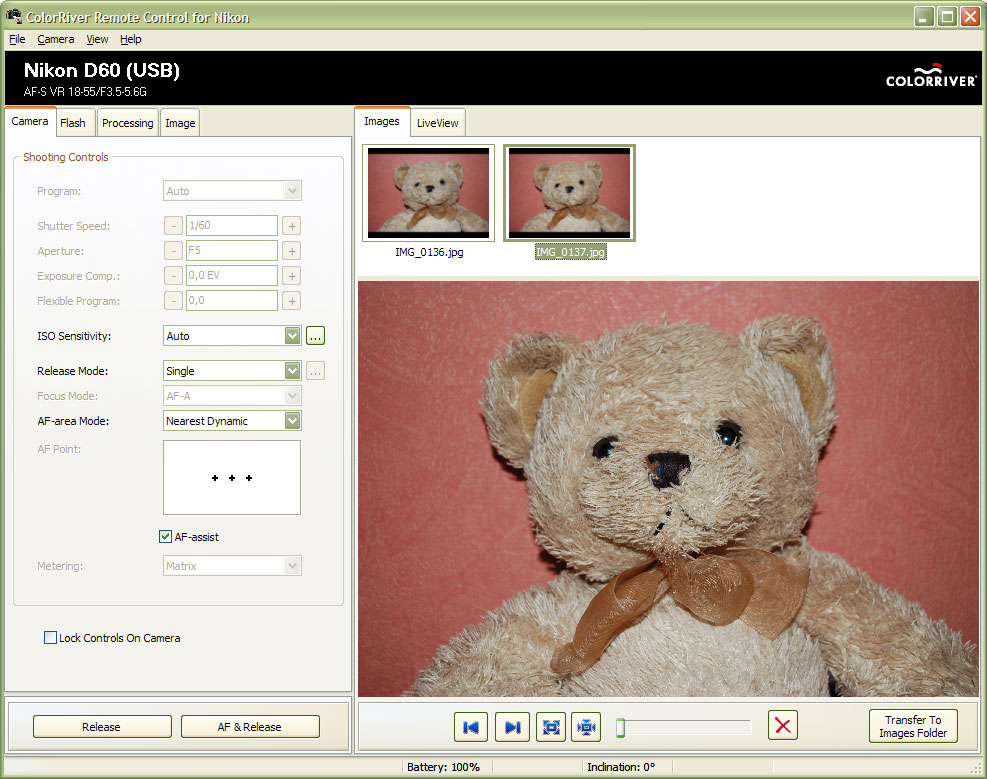Decrease Shutter Speed with minus button

pos(173,226)
